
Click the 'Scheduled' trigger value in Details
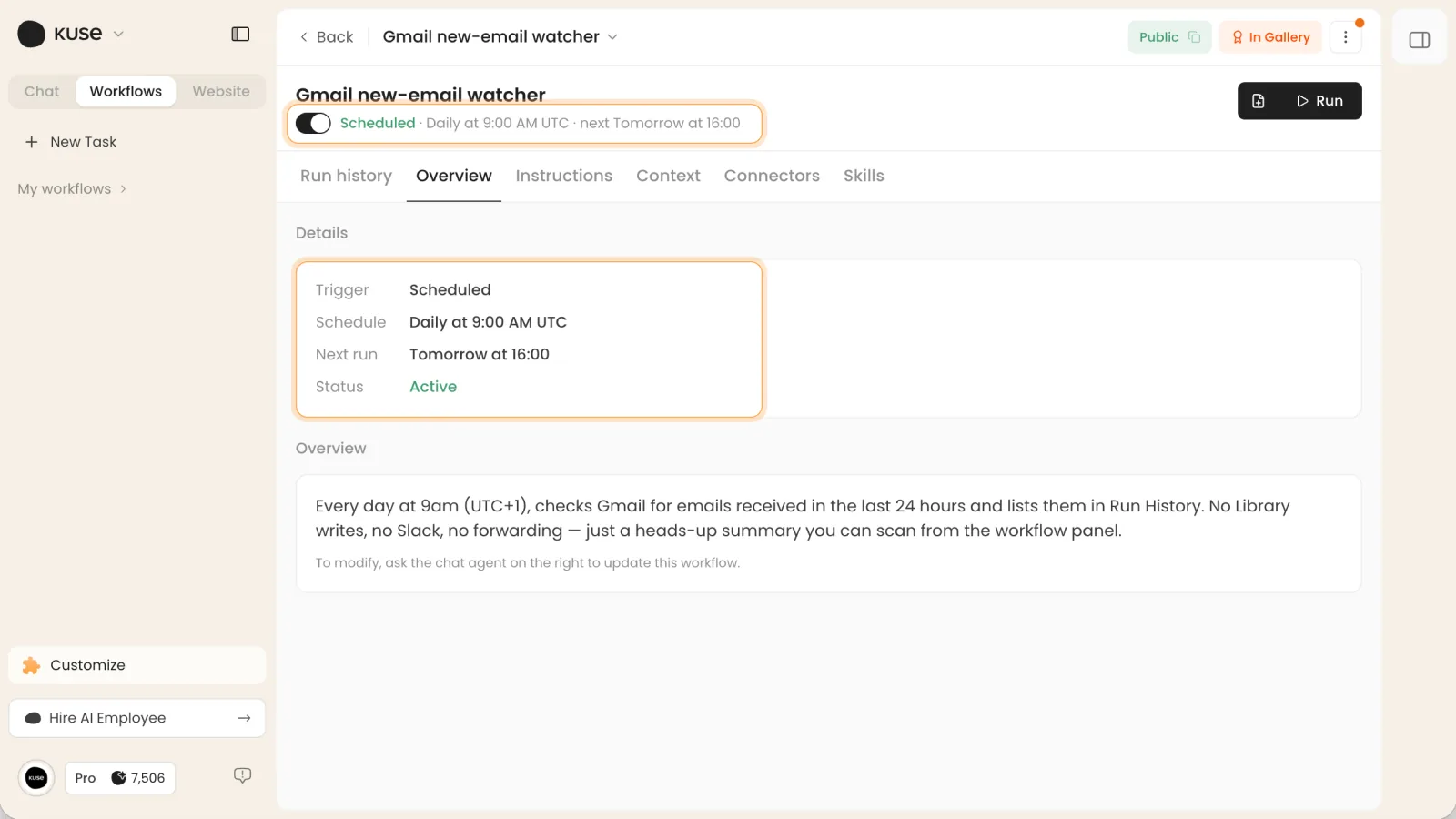click(450, 289)
